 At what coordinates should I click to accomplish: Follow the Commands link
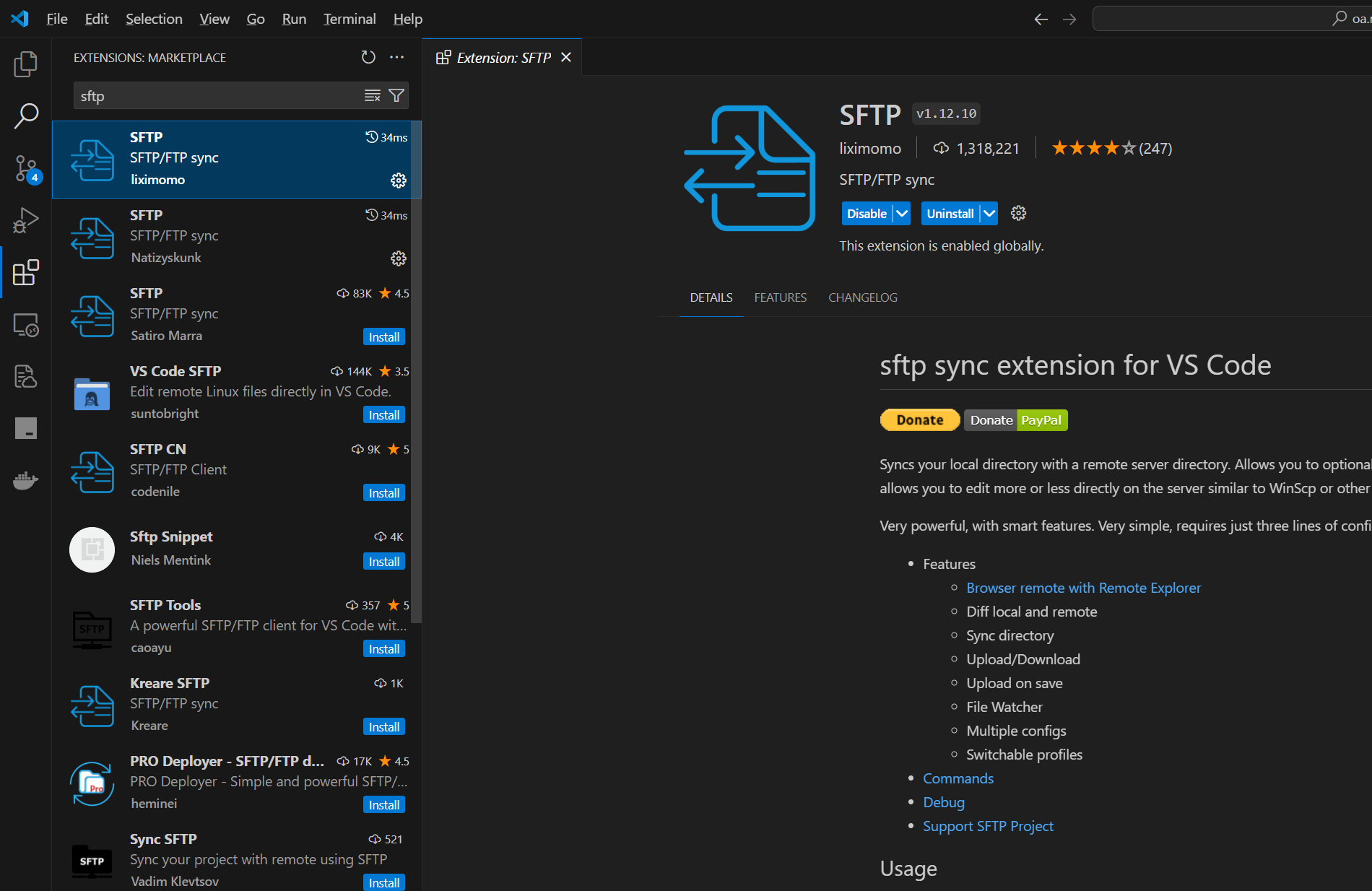tap(958, 778)
